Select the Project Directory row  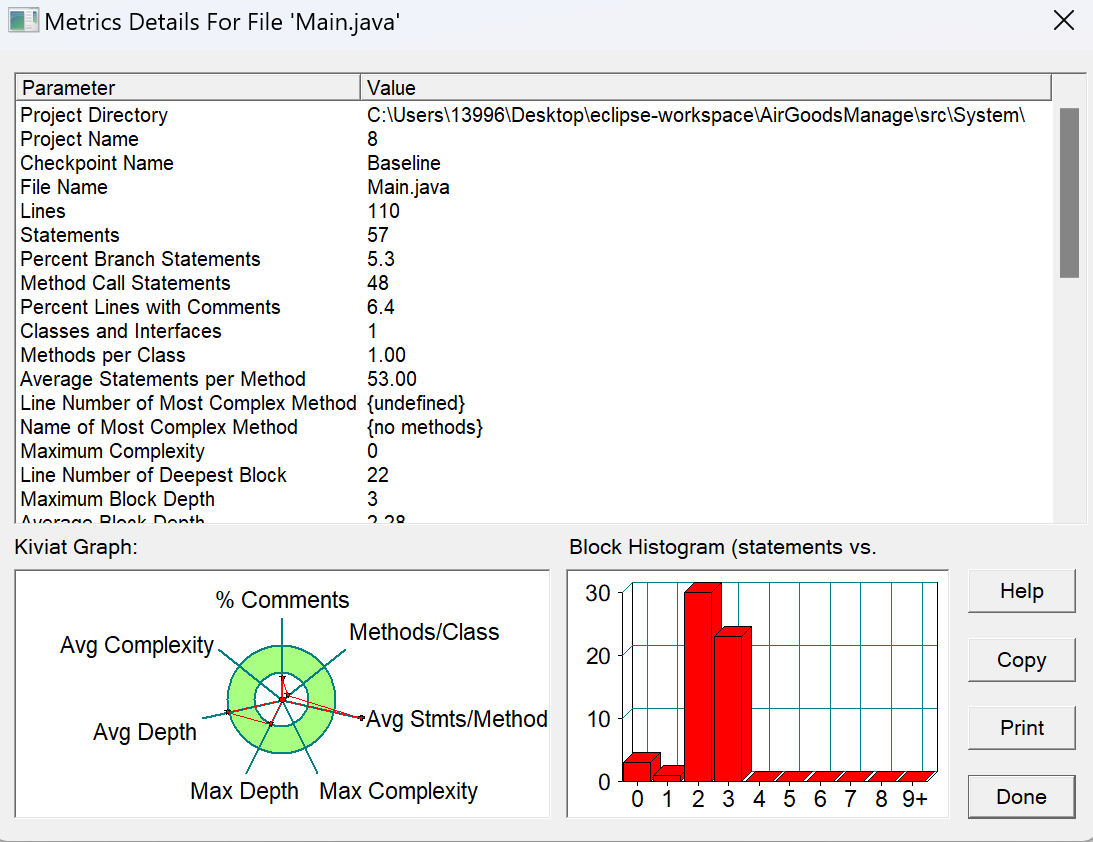pos(533,115)
